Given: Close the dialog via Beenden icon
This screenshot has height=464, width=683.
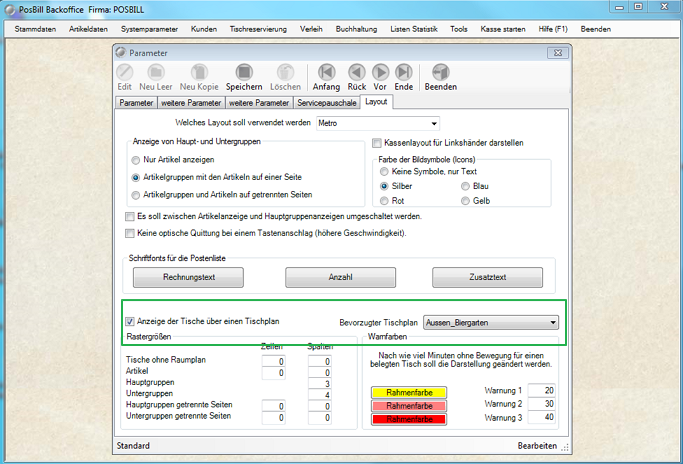Looking at the screenshot, I should tap(441, 72).
